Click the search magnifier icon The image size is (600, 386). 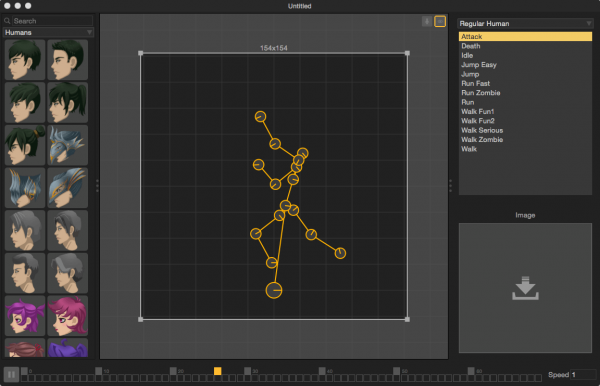tap(7, 21)
